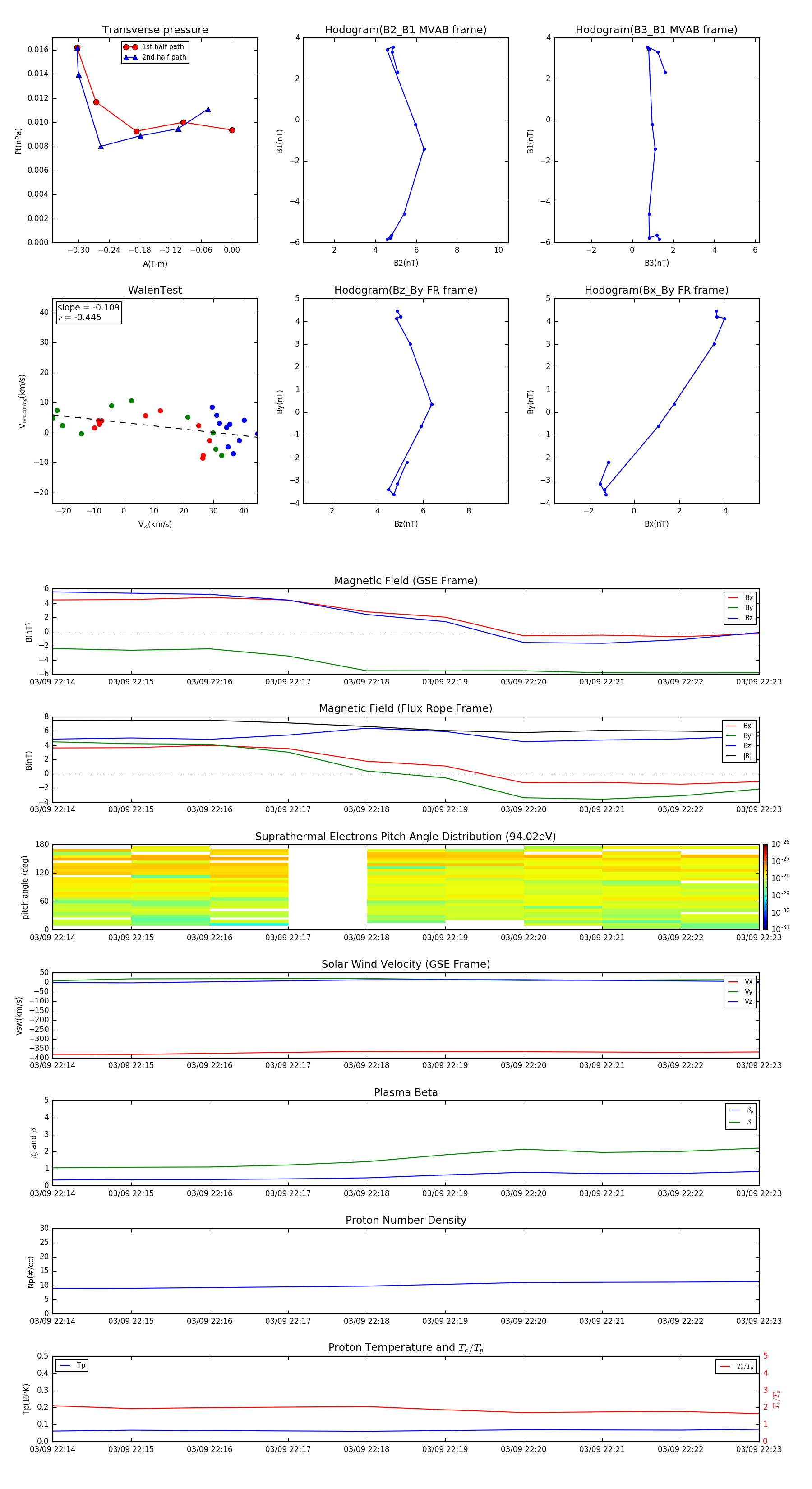Click the "B3(nT)" x-axis label

(x=656, y=263)
